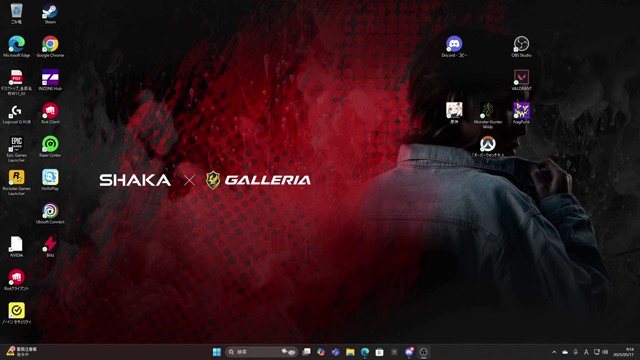Open the volume control in system tray
640x360 pixels.
(605, 352)
